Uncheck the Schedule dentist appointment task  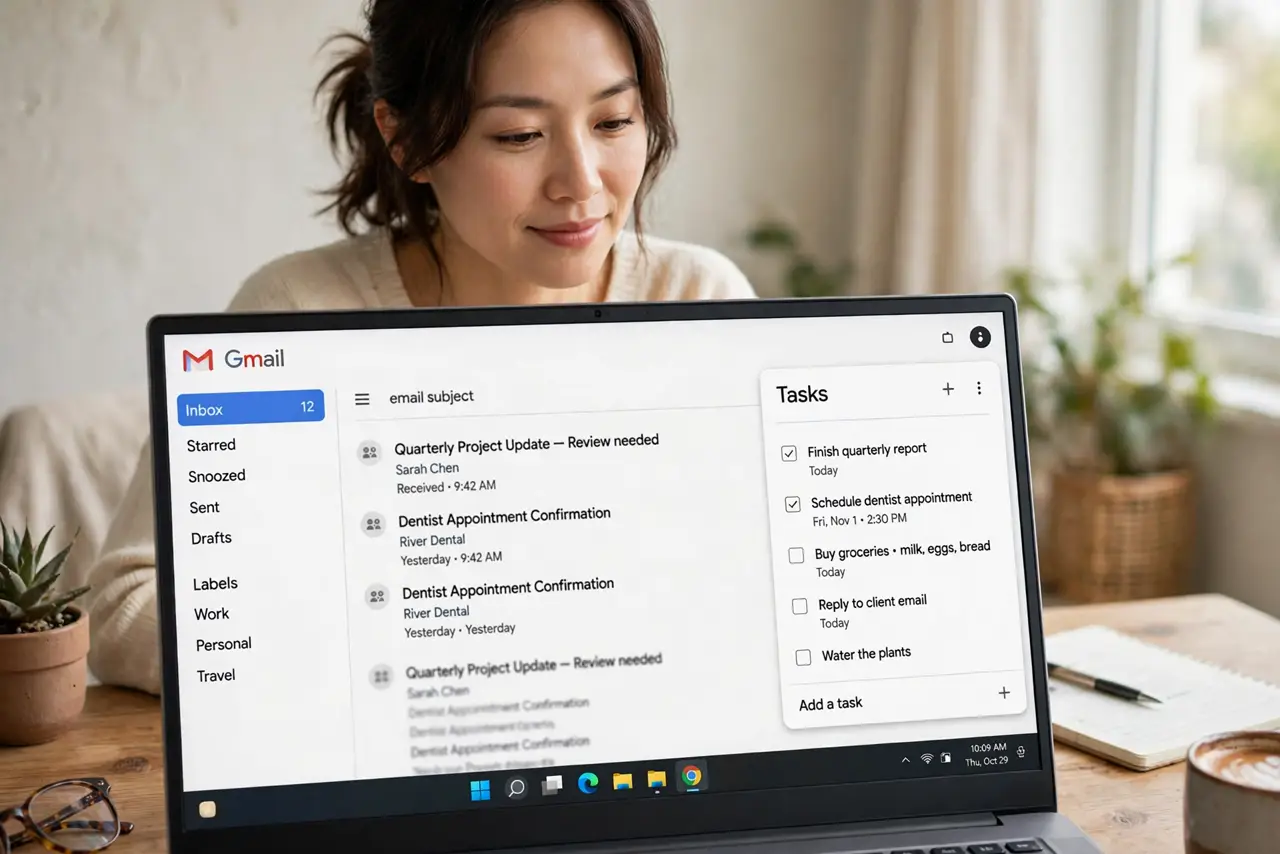click(x=792, y=505)
